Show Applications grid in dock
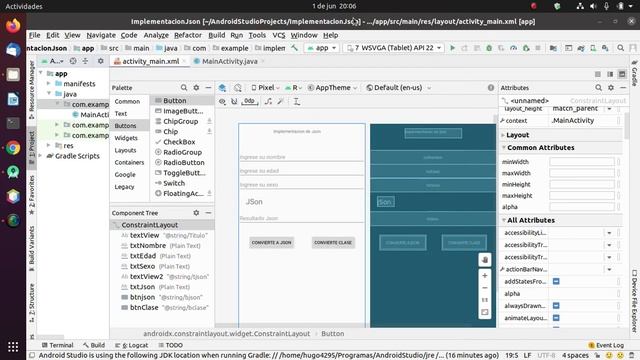This screenshot has height=360, width=640. [x=13, y=347]
